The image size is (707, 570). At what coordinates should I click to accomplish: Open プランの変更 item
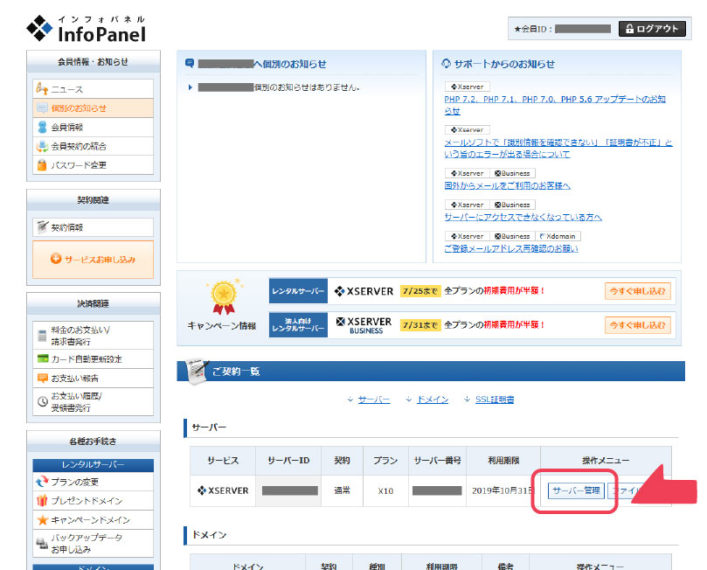pos(93,482)
